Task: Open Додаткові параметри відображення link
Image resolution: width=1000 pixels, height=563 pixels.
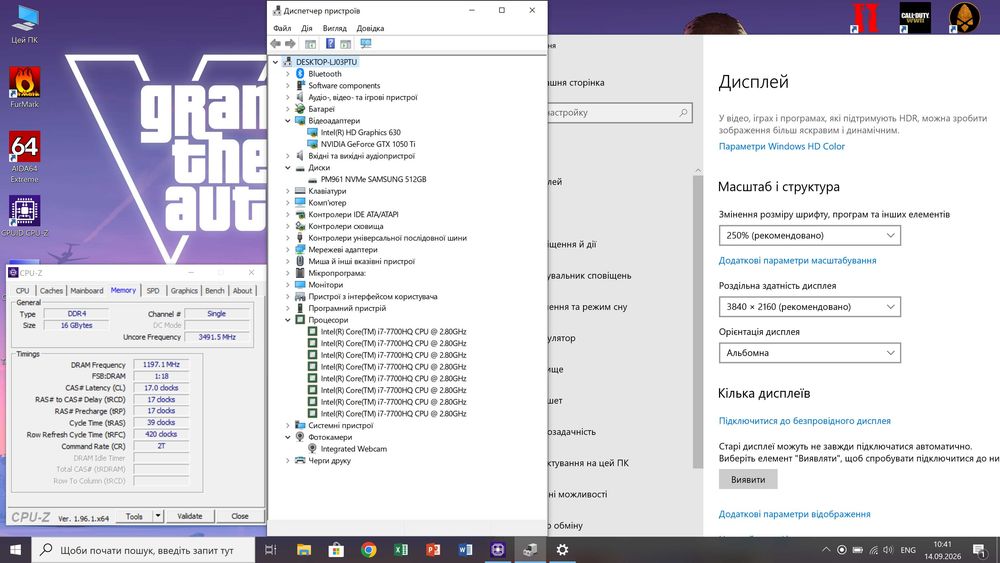Action: point(794,514)
